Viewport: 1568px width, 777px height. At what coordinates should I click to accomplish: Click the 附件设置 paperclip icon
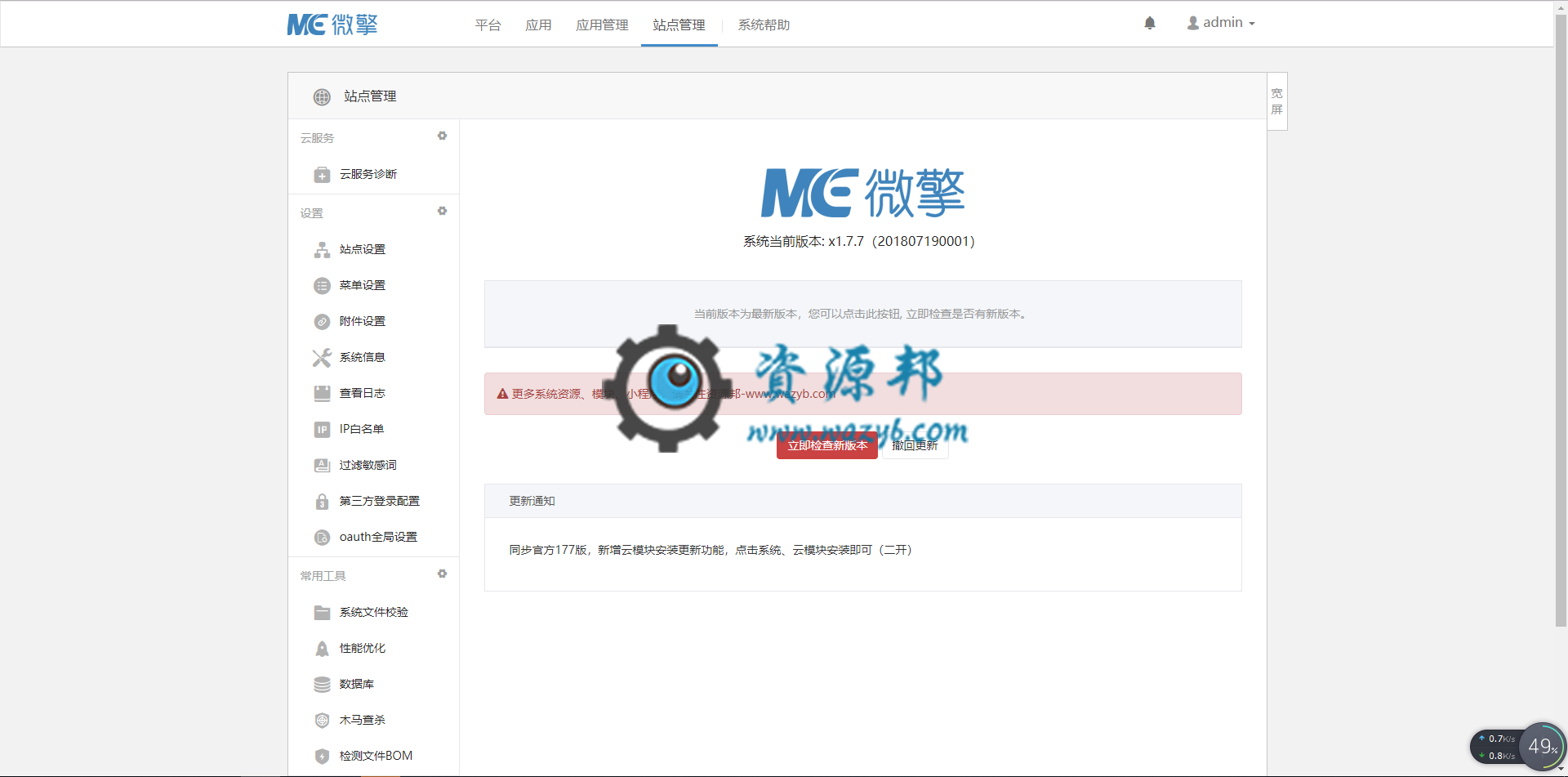click(x=322, y=322)
